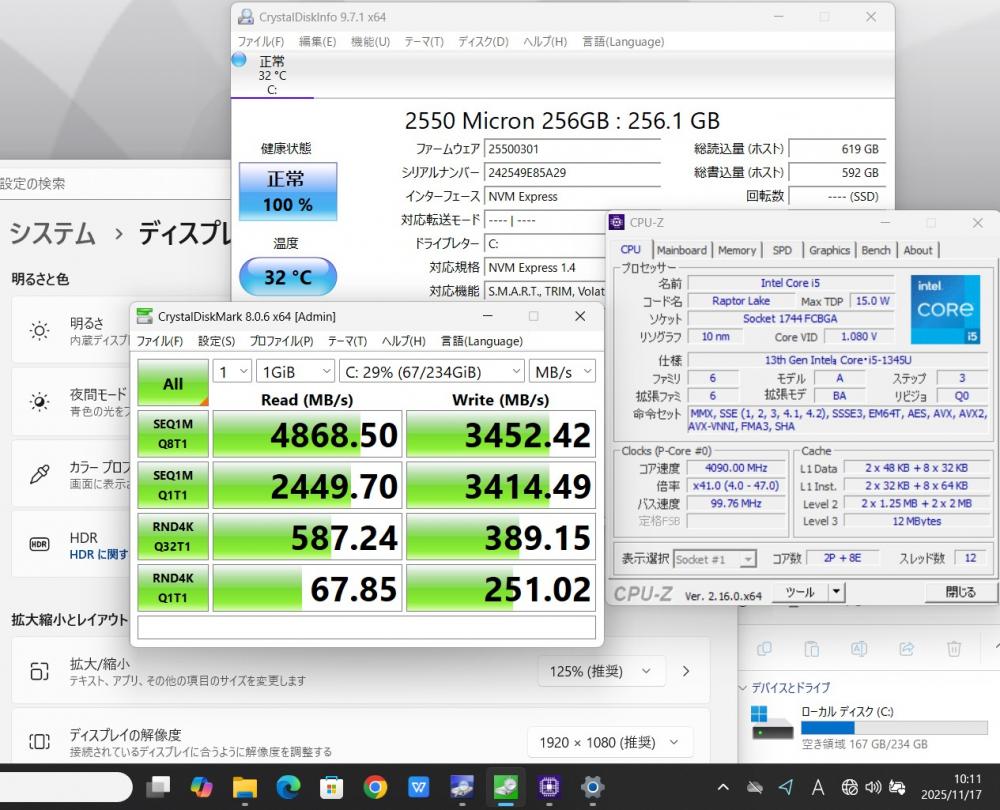
Task: Open the 機能(U) menu in CrystalDiskInfo
Action: (x=370, y=41)
